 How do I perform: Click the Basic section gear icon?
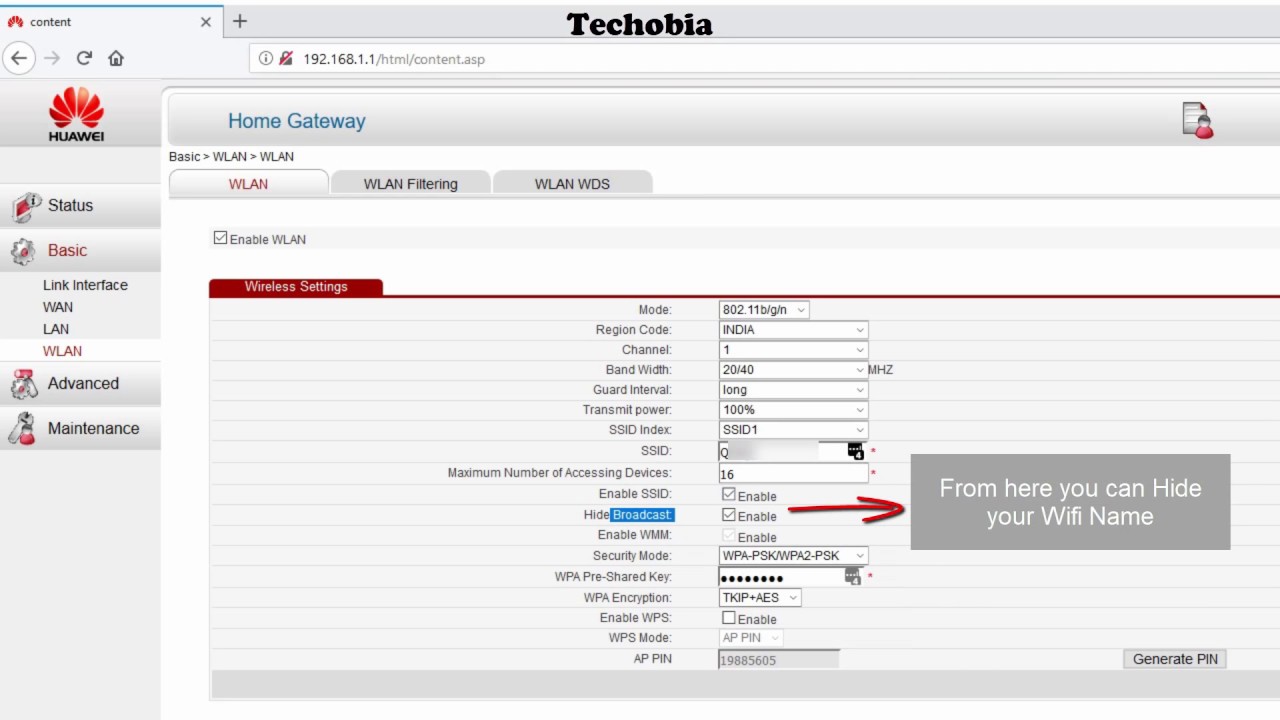tap(23, 251)
